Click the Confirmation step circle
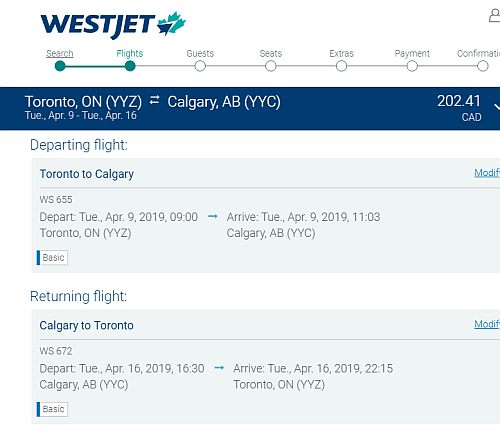 click(x=483, y=66)
